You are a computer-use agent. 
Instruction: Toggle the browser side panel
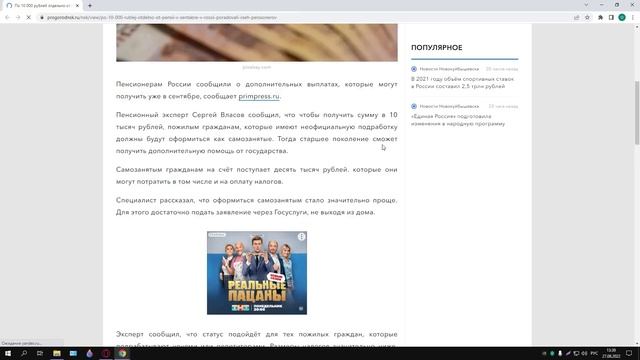point(611,18)
